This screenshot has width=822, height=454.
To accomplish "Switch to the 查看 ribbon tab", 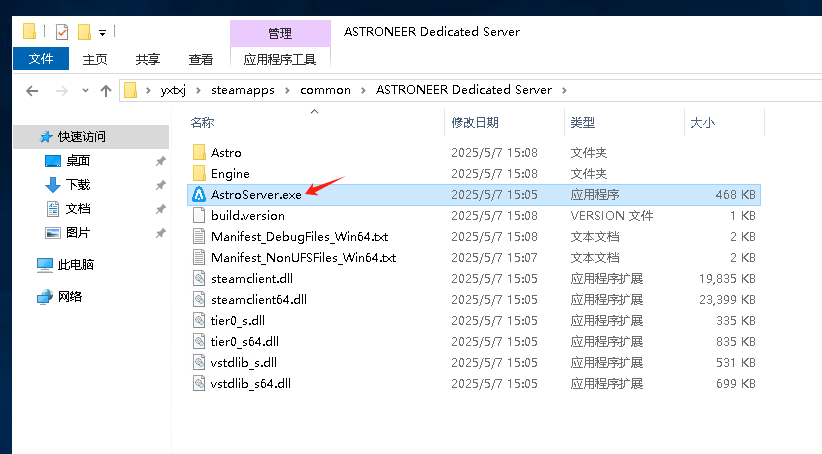I will (201, 59).
